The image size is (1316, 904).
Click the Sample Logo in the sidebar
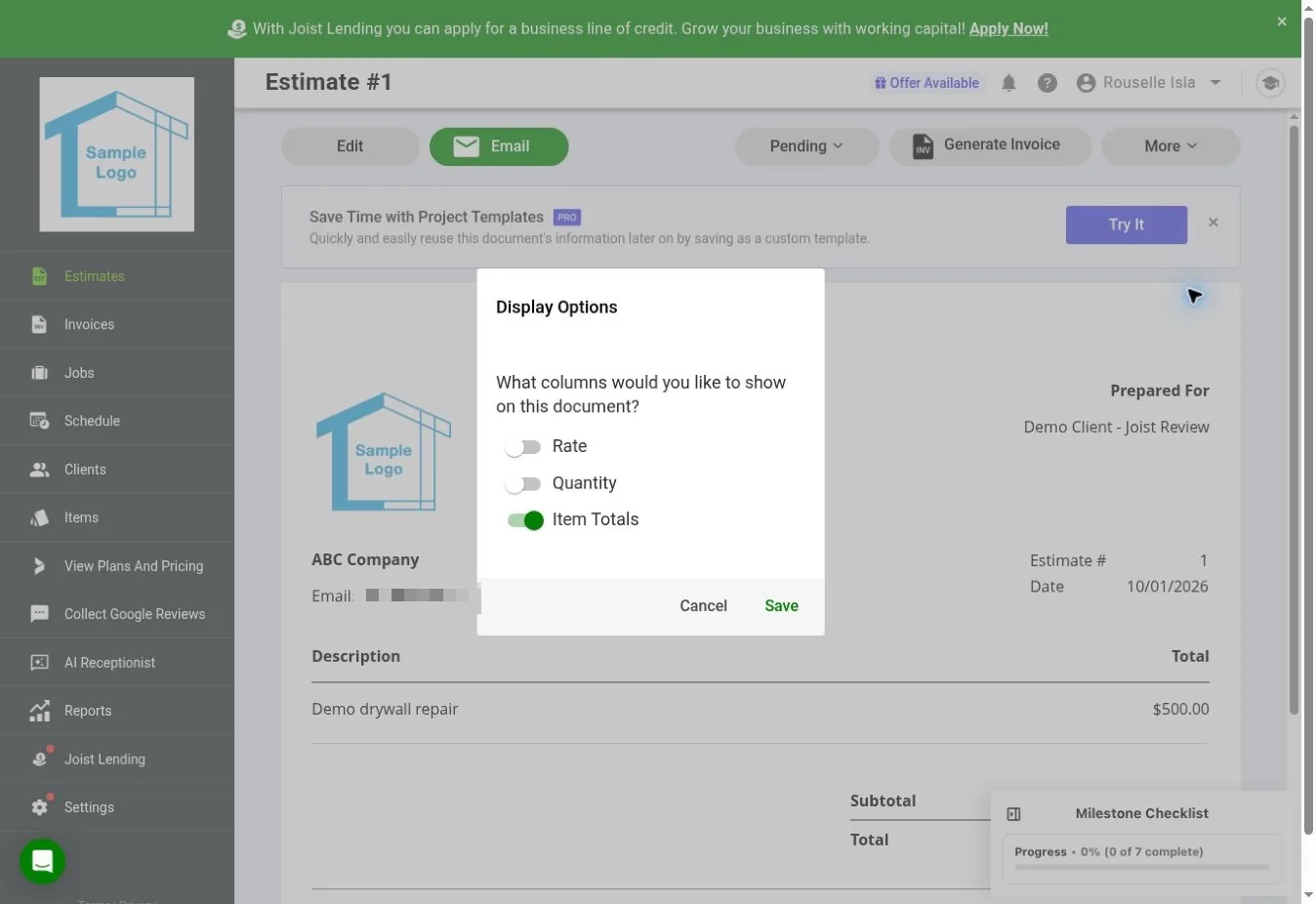(116, 154)
